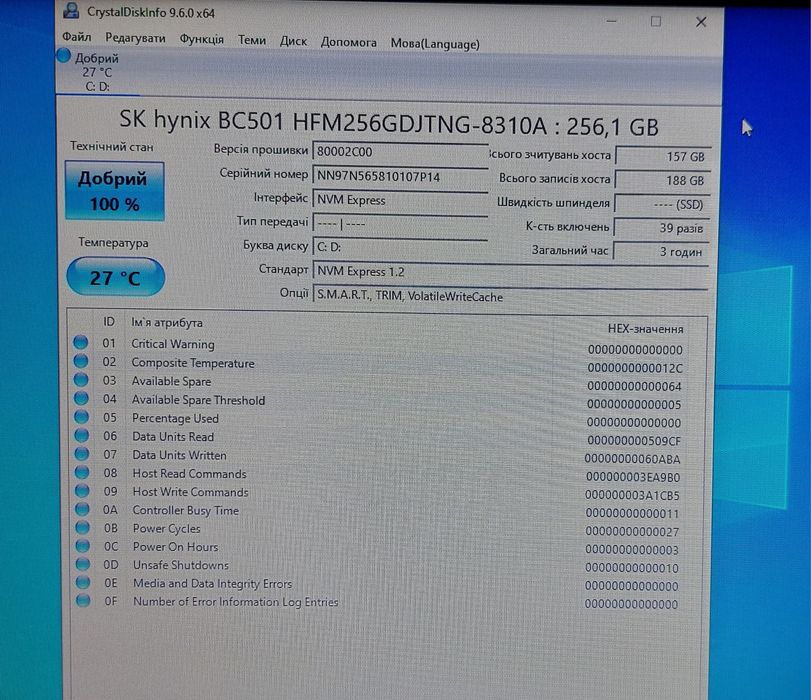Viewport: 811px width, 700px height.
Task: Click the status circle for Host Read Commands
Action: [82, 472]
